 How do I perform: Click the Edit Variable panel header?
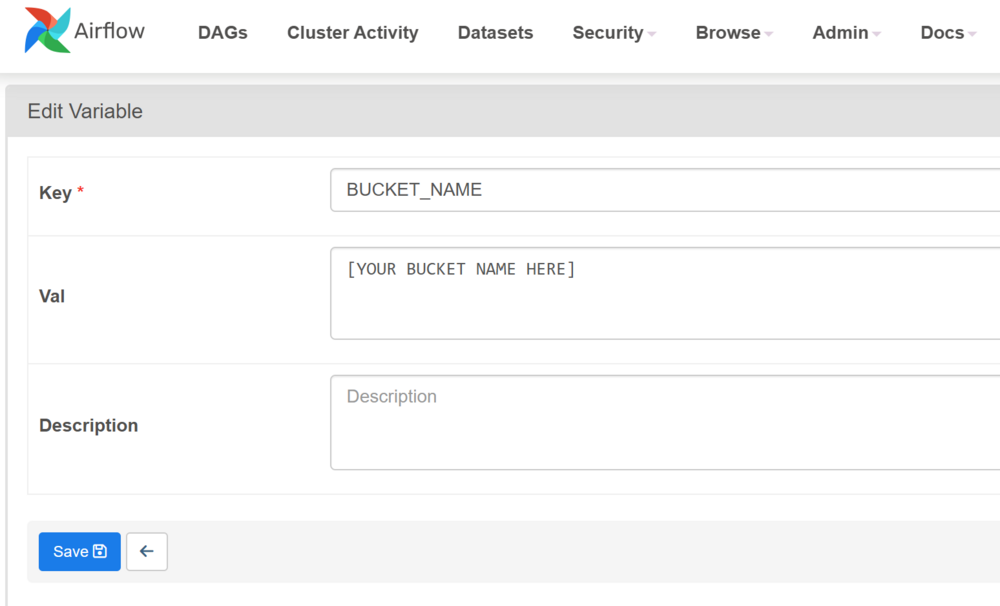[x=85, y=111]
